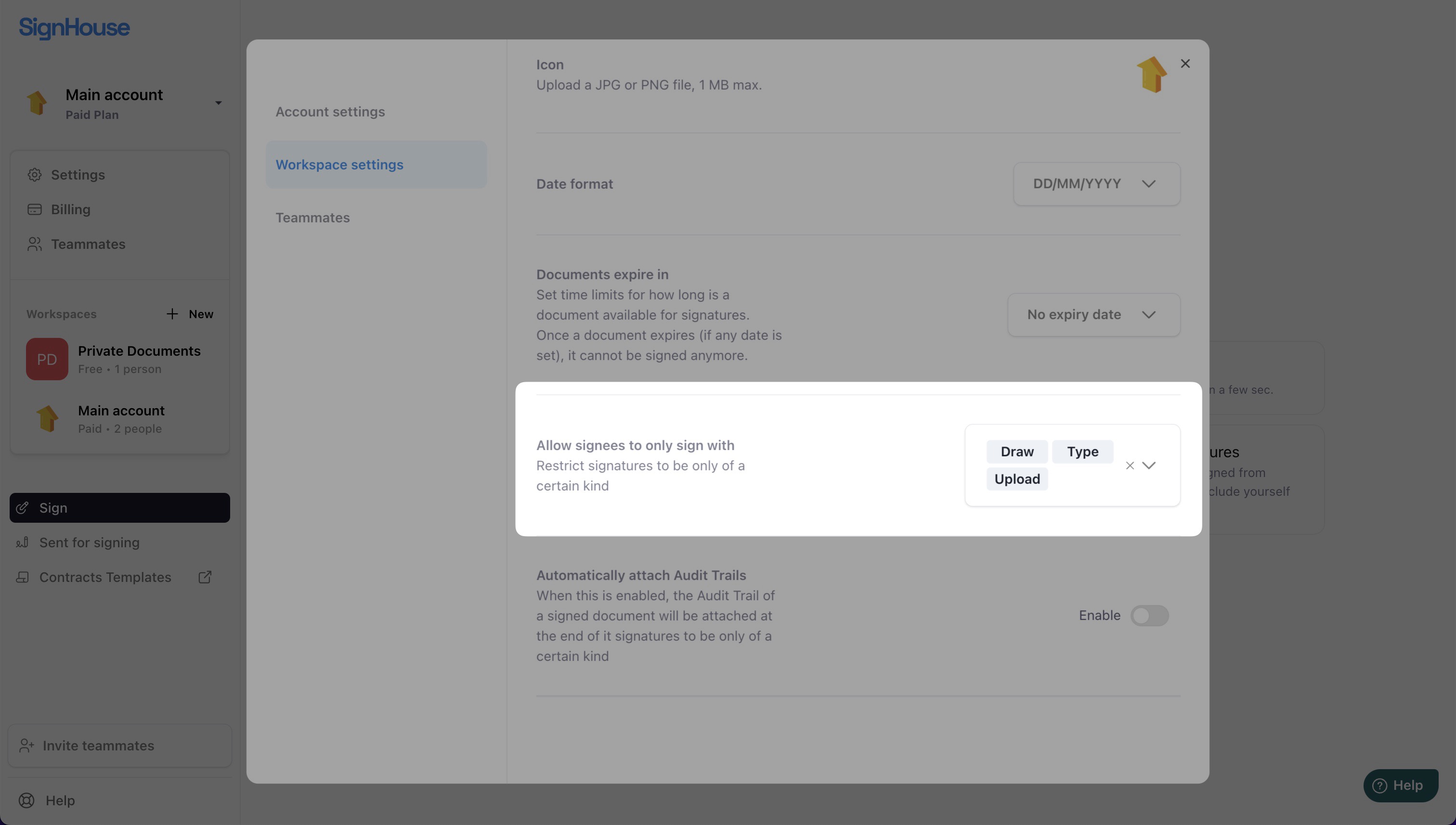Open Billing with the card icon
Image resolution: width=1456 pixels, height=825 pixels.
pos(35,209)
